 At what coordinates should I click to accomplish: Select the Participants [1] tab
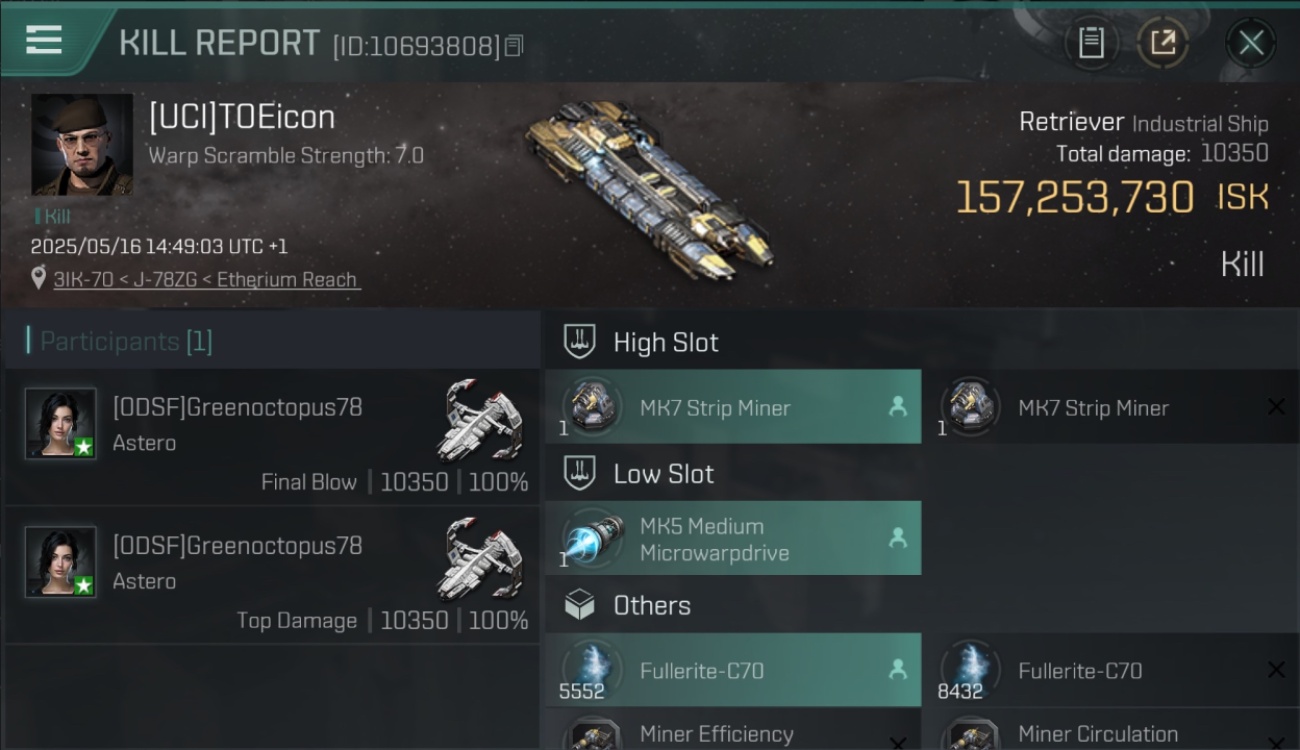(x=126, y=342)
